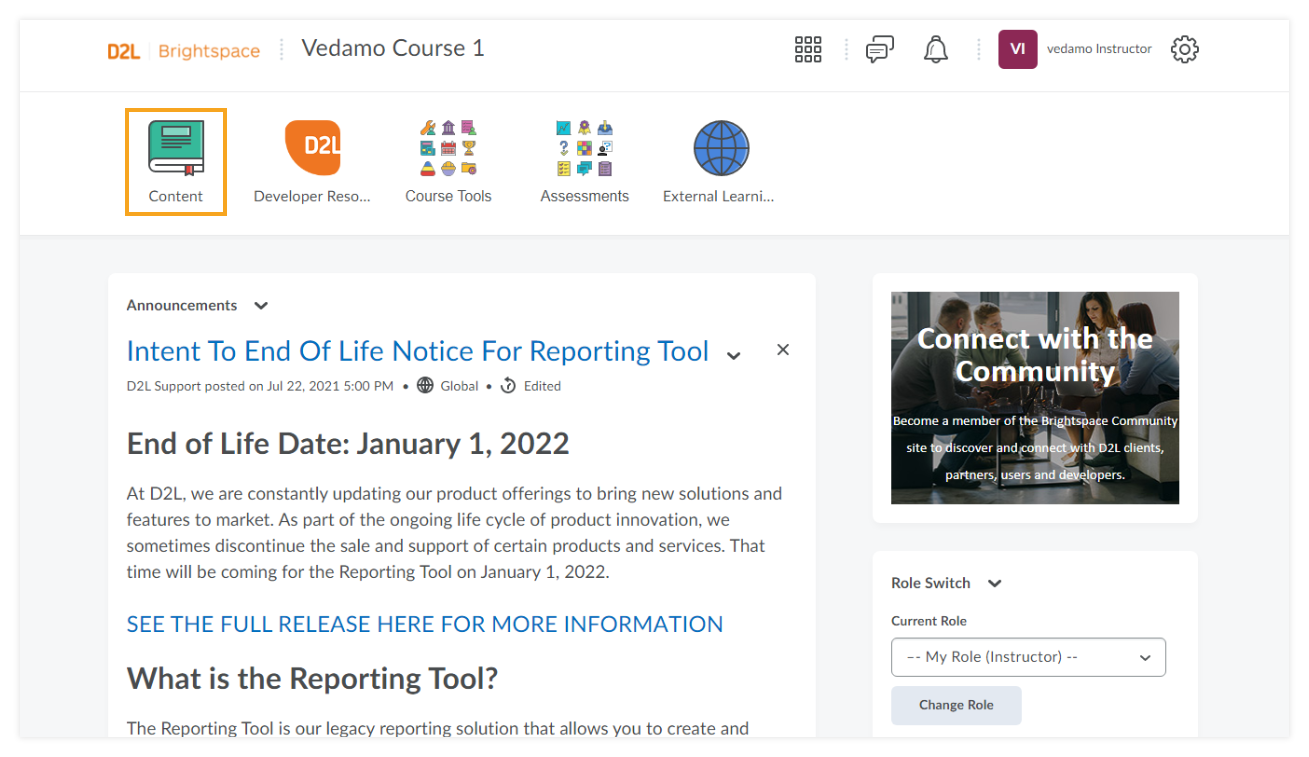Click the Course Tools label

(448, 196)
